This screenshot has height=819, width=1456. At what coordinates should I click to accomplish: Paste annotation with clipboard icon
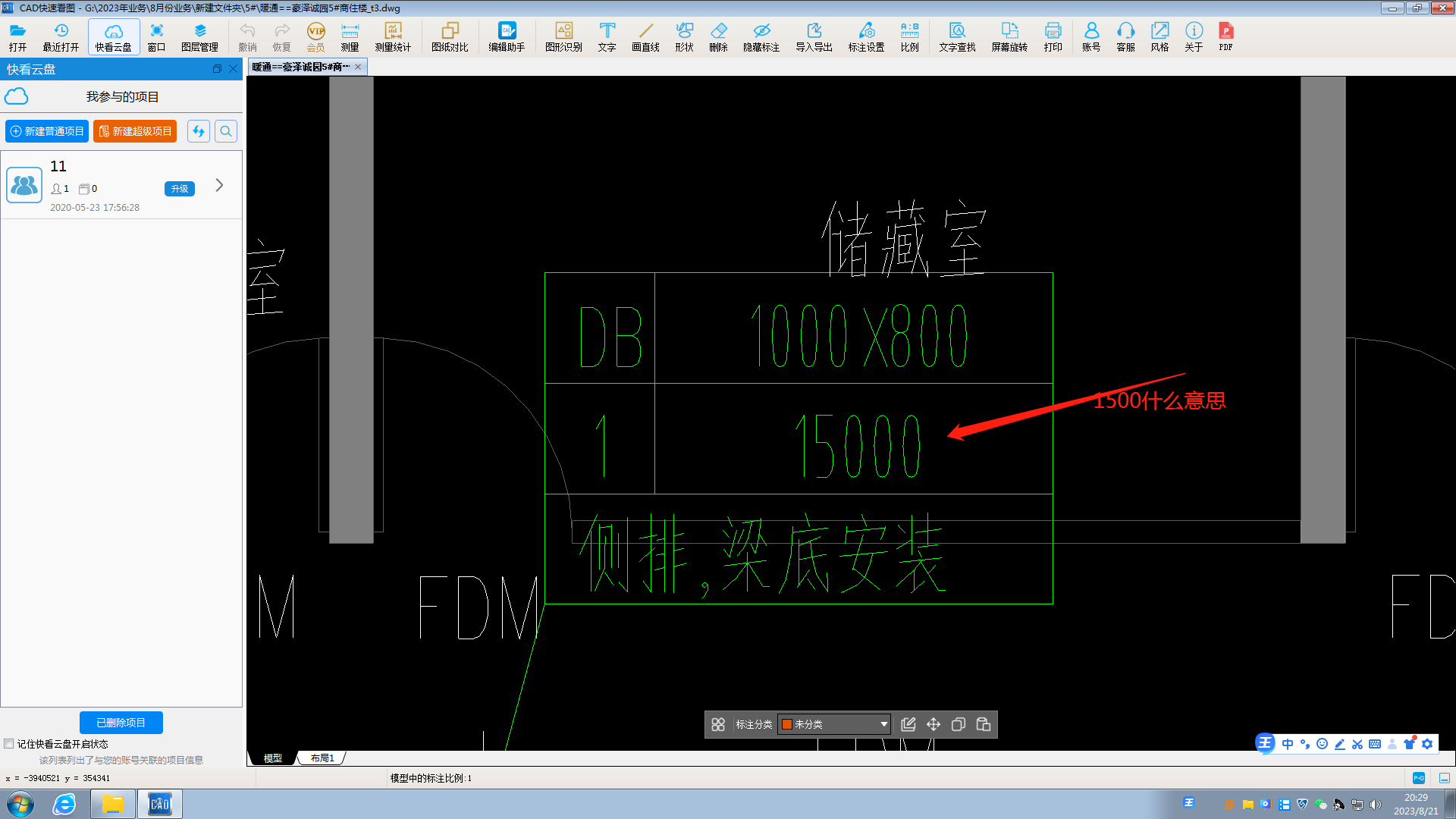pyautogui.click(x=984, y=724)
